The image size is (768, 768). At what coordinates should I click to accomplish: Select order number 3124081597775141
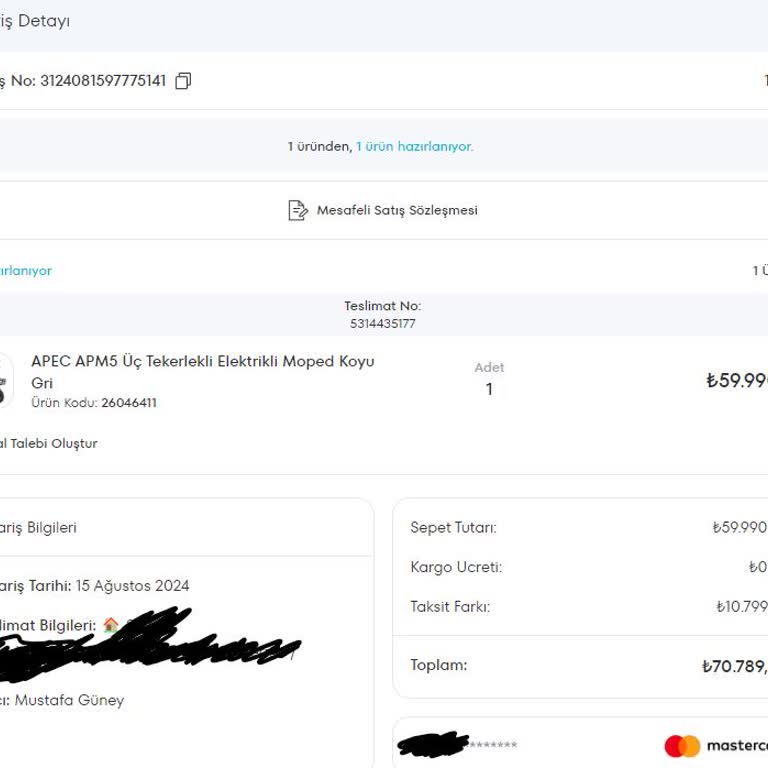[x=103, y=81]
